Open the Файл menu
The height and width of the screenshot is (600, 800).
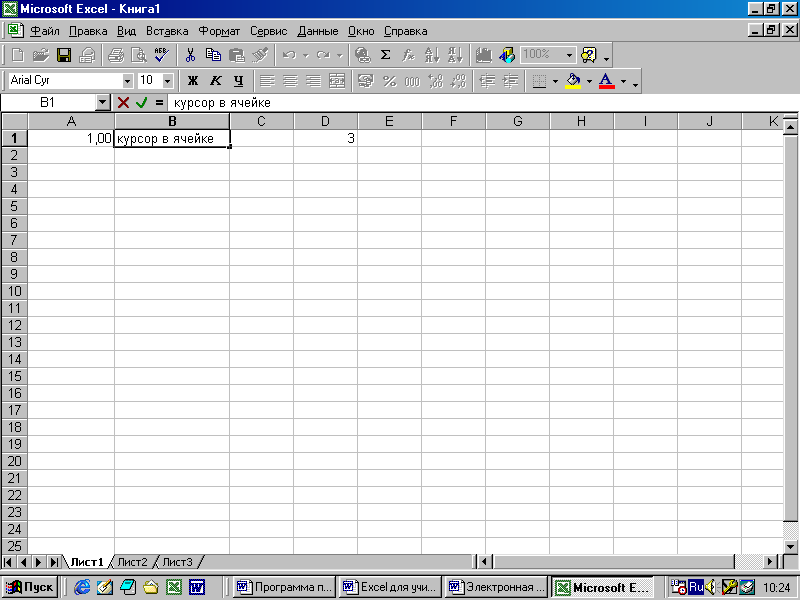pyautogui.click(x=45, y=31)
